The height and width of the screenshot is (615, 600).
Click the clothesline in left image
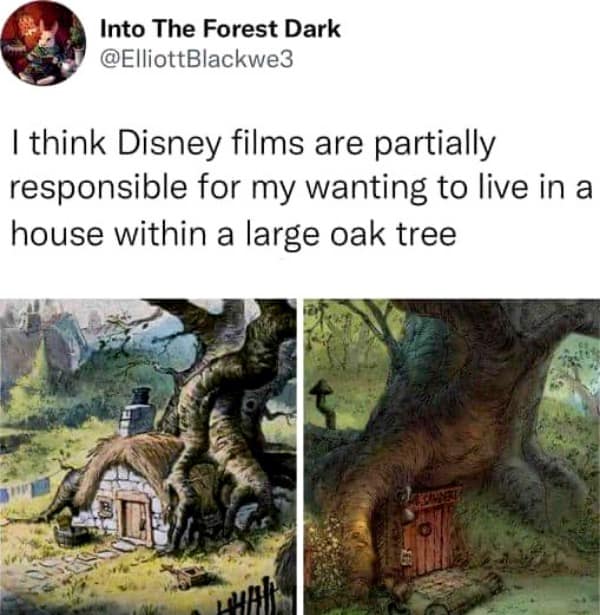tap(25, 489)
